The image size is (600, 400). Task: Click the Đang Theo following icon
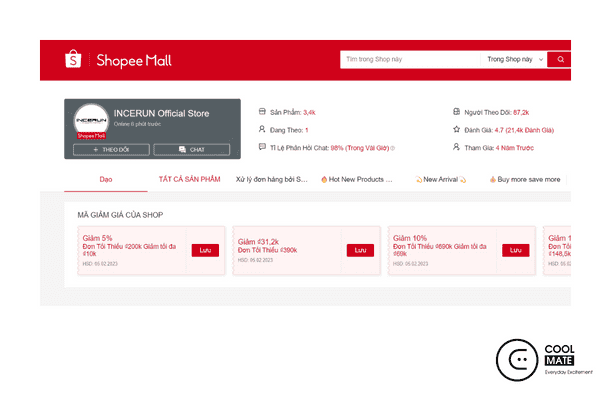262,130
